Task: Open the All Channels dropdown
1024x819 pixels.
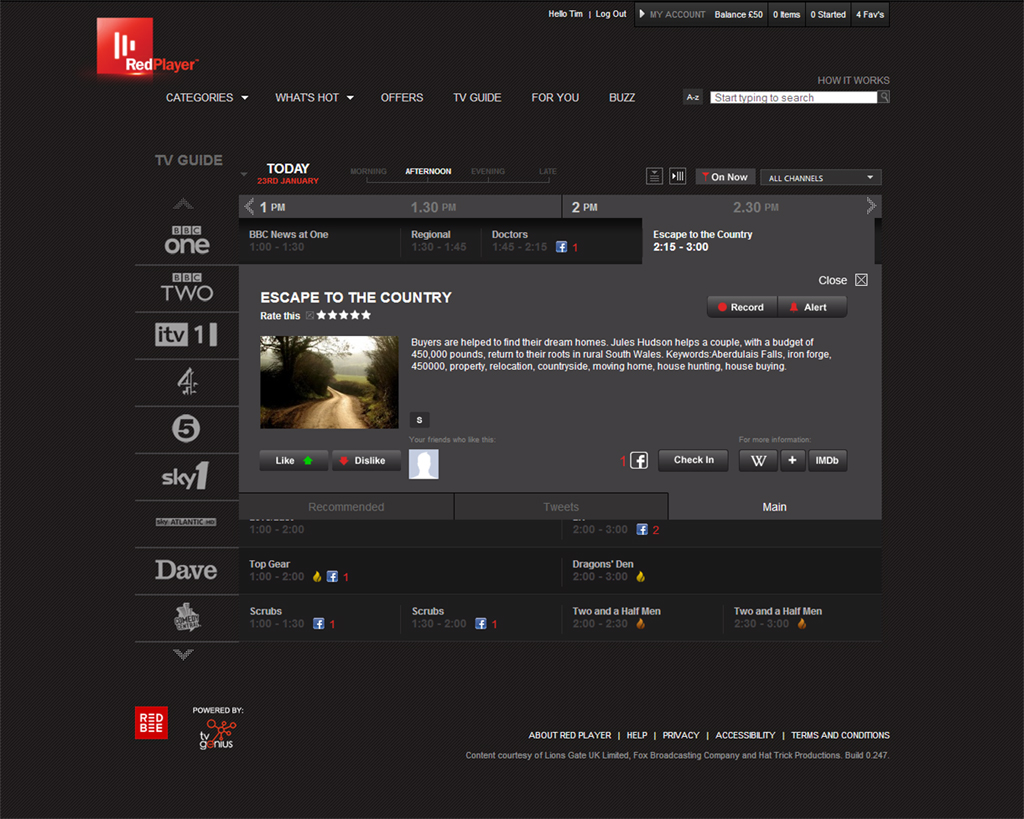Action: (x=821, y=178)
